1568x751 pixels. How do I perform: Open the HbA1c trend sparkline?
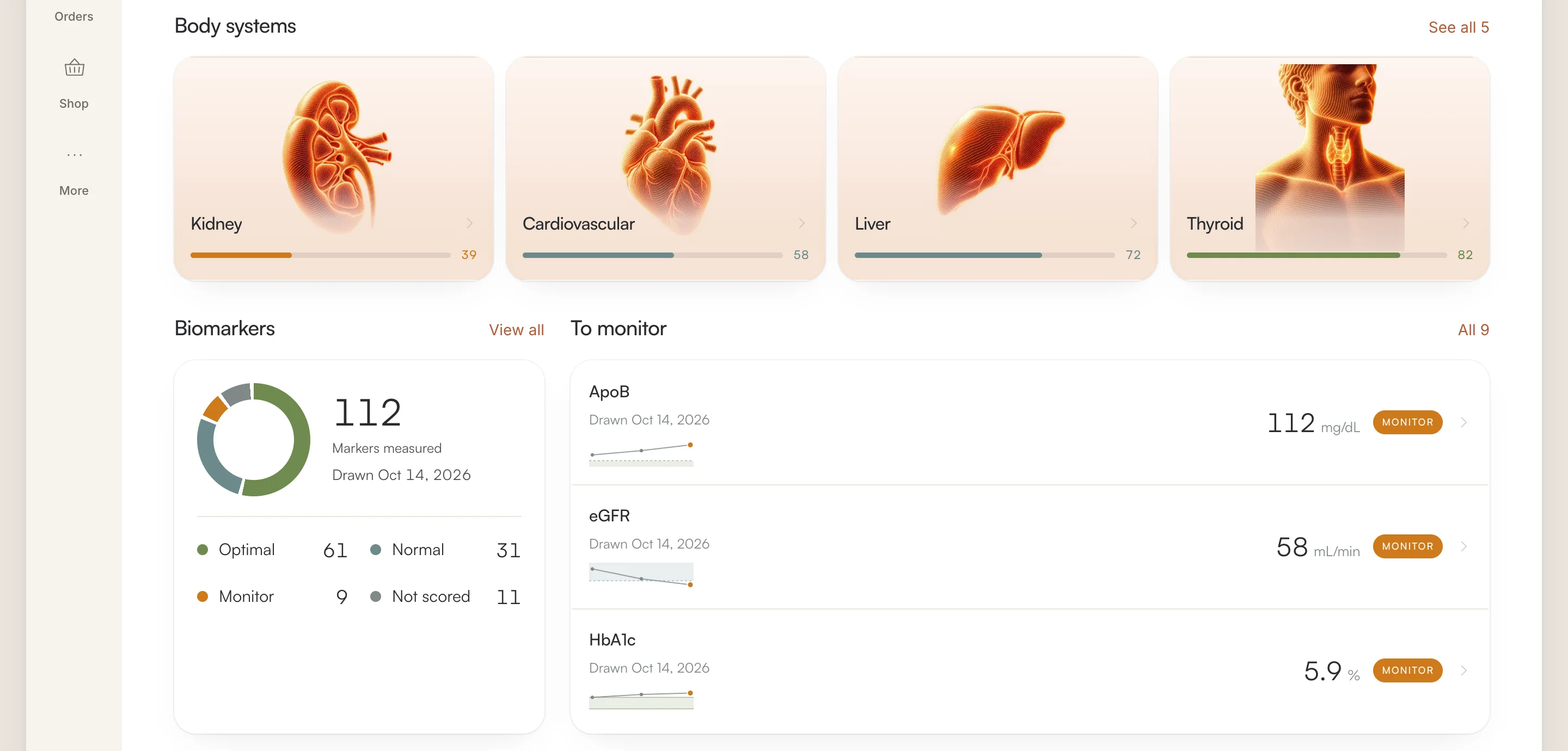click(641, 699)
